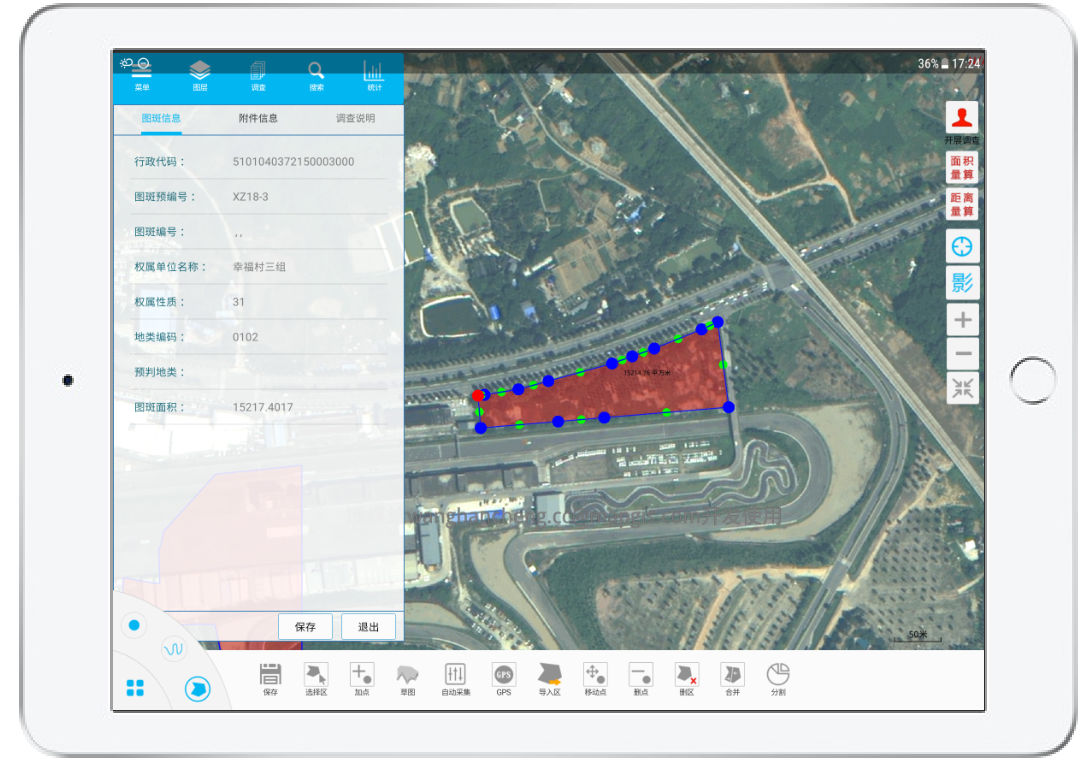Select the 加点 add point tool
Screen dimensions: 1087x776
coord(361,678)
